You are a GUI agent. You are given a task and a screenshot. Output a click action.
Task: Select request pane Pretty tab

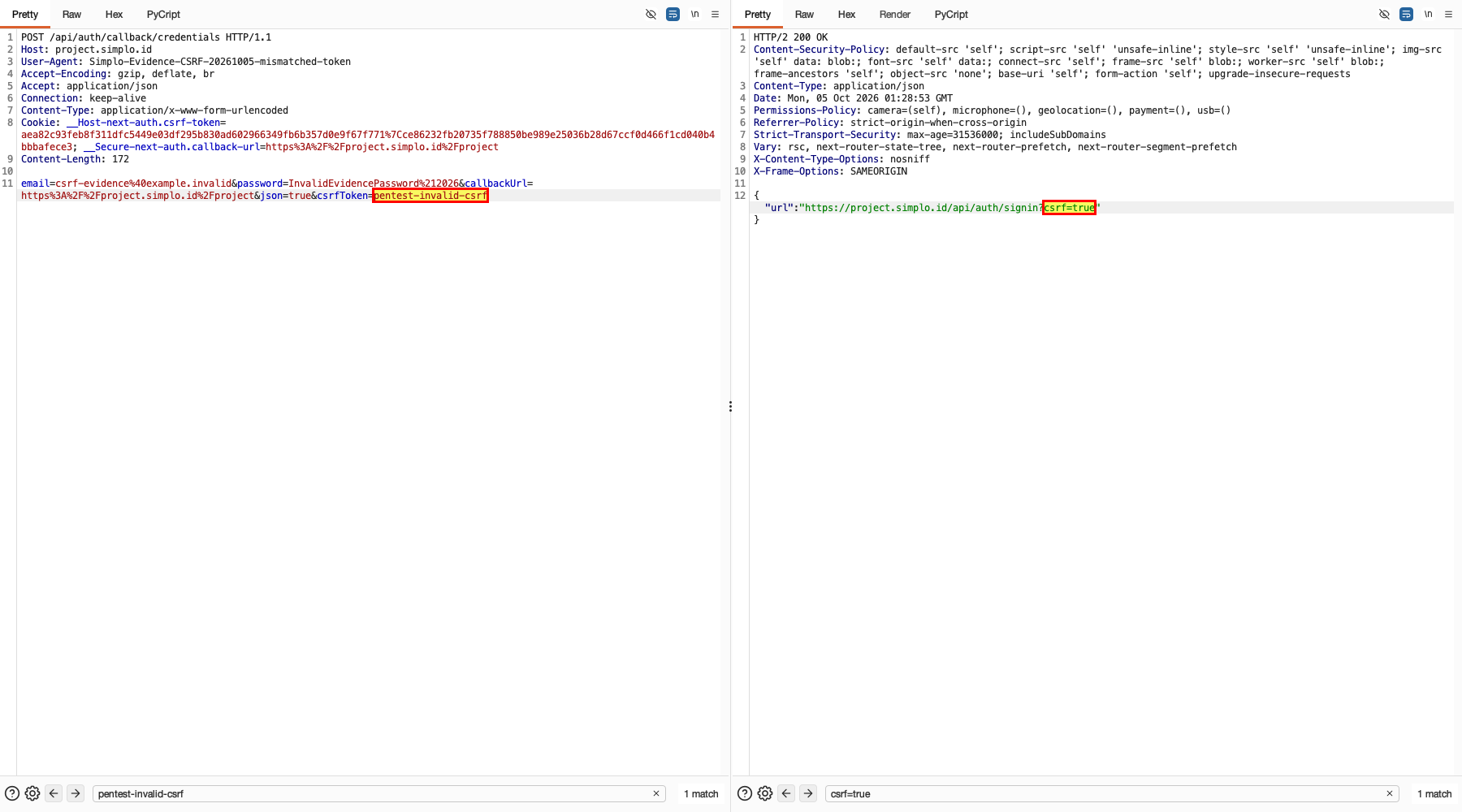pyautogui.click(x=25, y=15)
